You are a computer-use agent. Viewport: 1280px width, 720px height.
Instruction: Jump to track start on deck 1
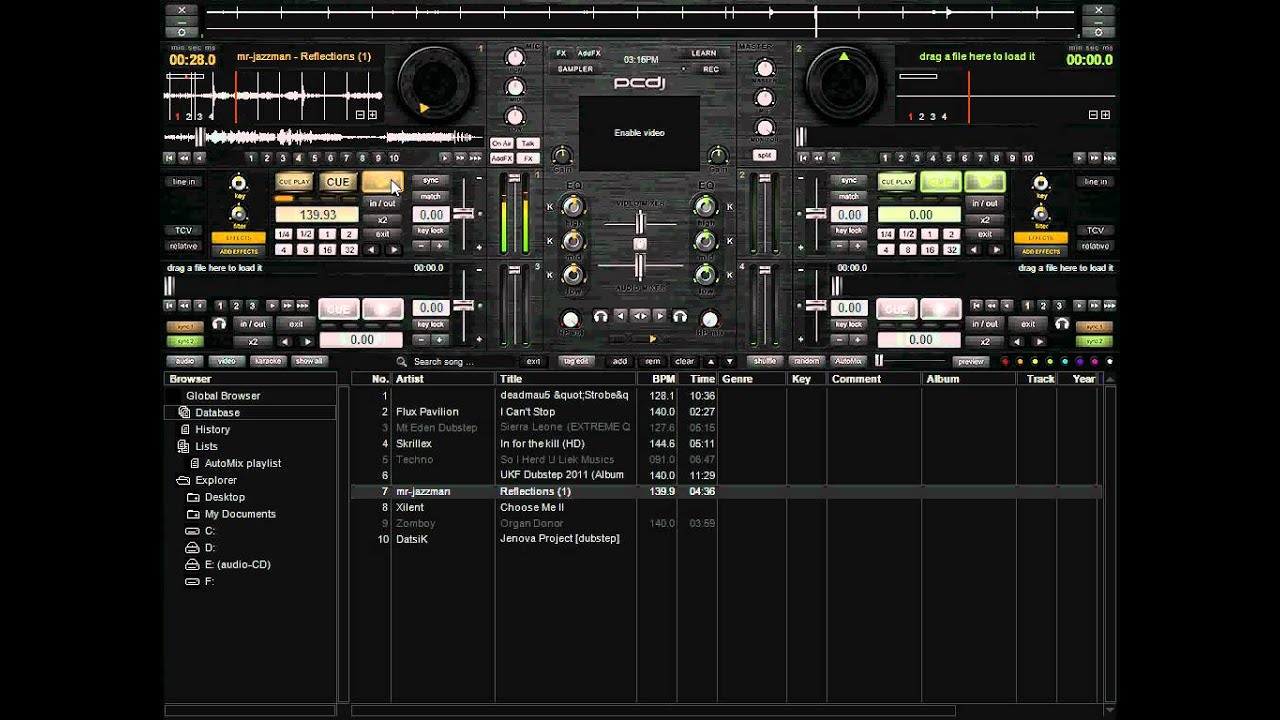170,158
